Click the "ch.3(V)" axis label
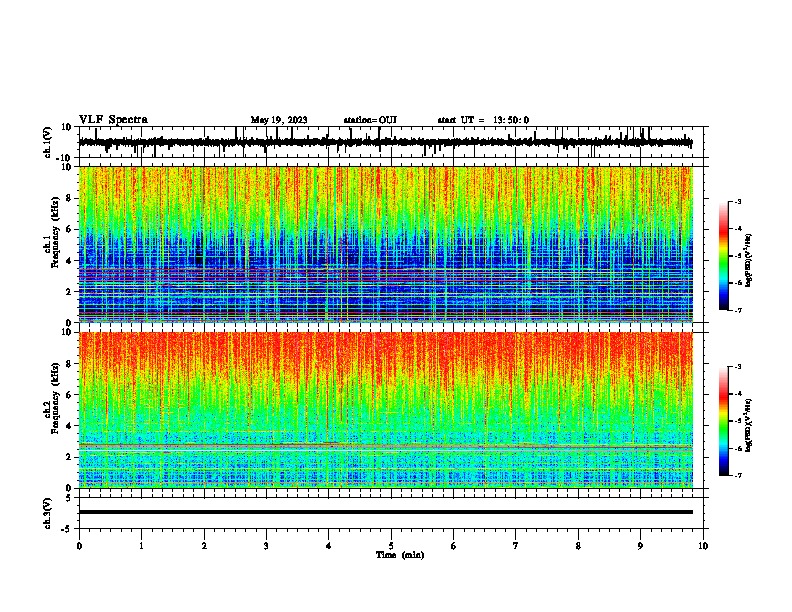 48,513
